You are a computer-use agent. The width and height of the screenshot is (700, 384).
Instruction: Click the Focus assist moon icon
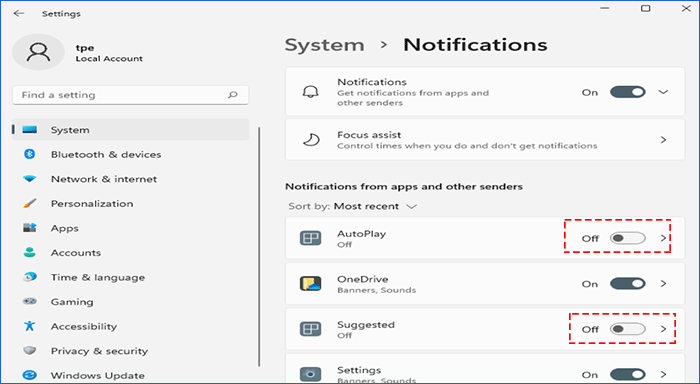coord(311,140)
